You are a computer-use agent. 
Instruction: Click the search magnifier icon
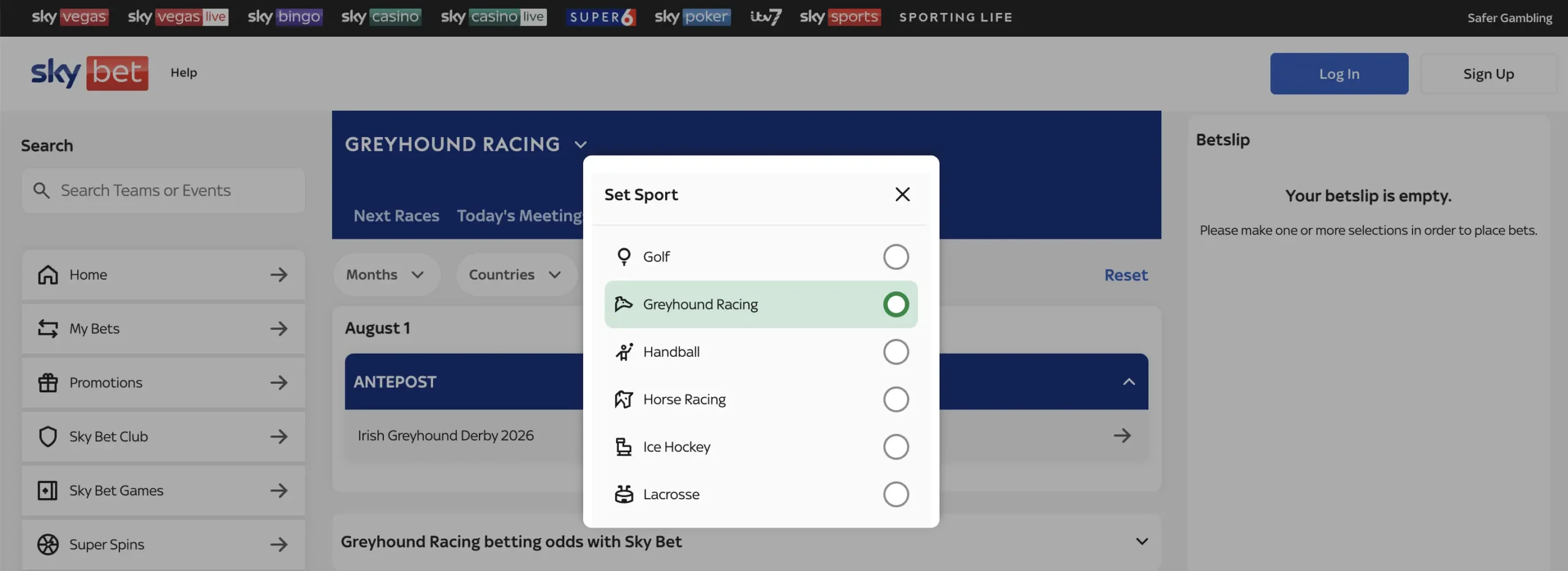(x=41, y=190)
